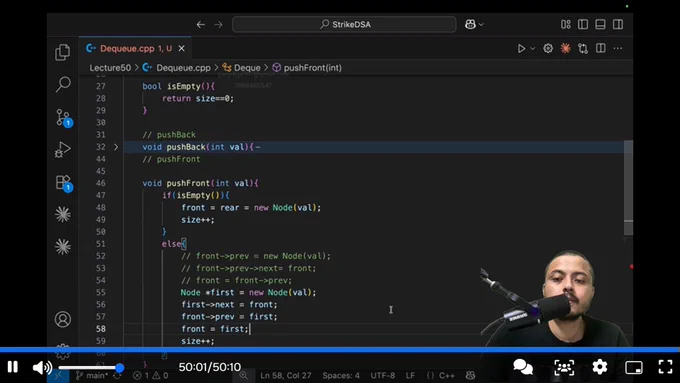Click pushFront(int) in the breadcrumb
This screenshot has height=383, width=680.
(x=313, y=68)
